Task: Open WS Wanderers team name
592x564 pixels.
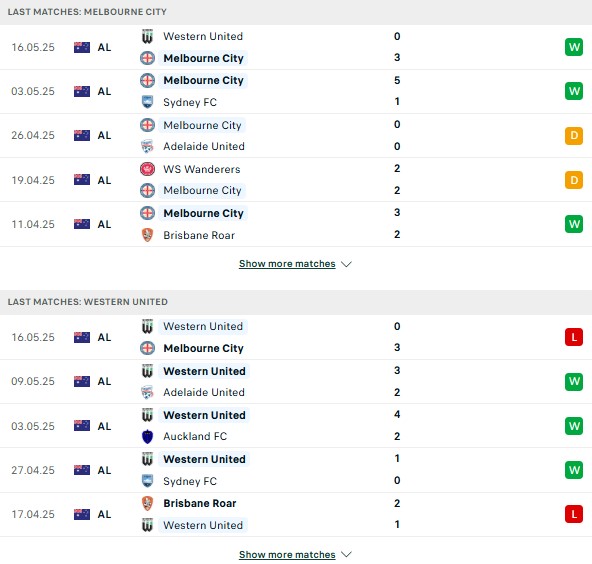Action: click(202, 169)
